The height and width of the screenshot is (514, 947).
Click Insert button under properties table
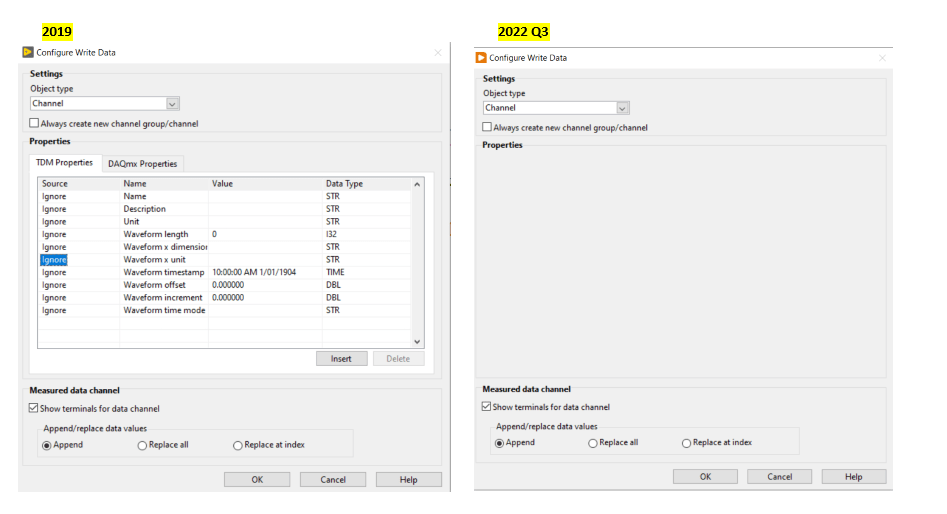(341, 359)
